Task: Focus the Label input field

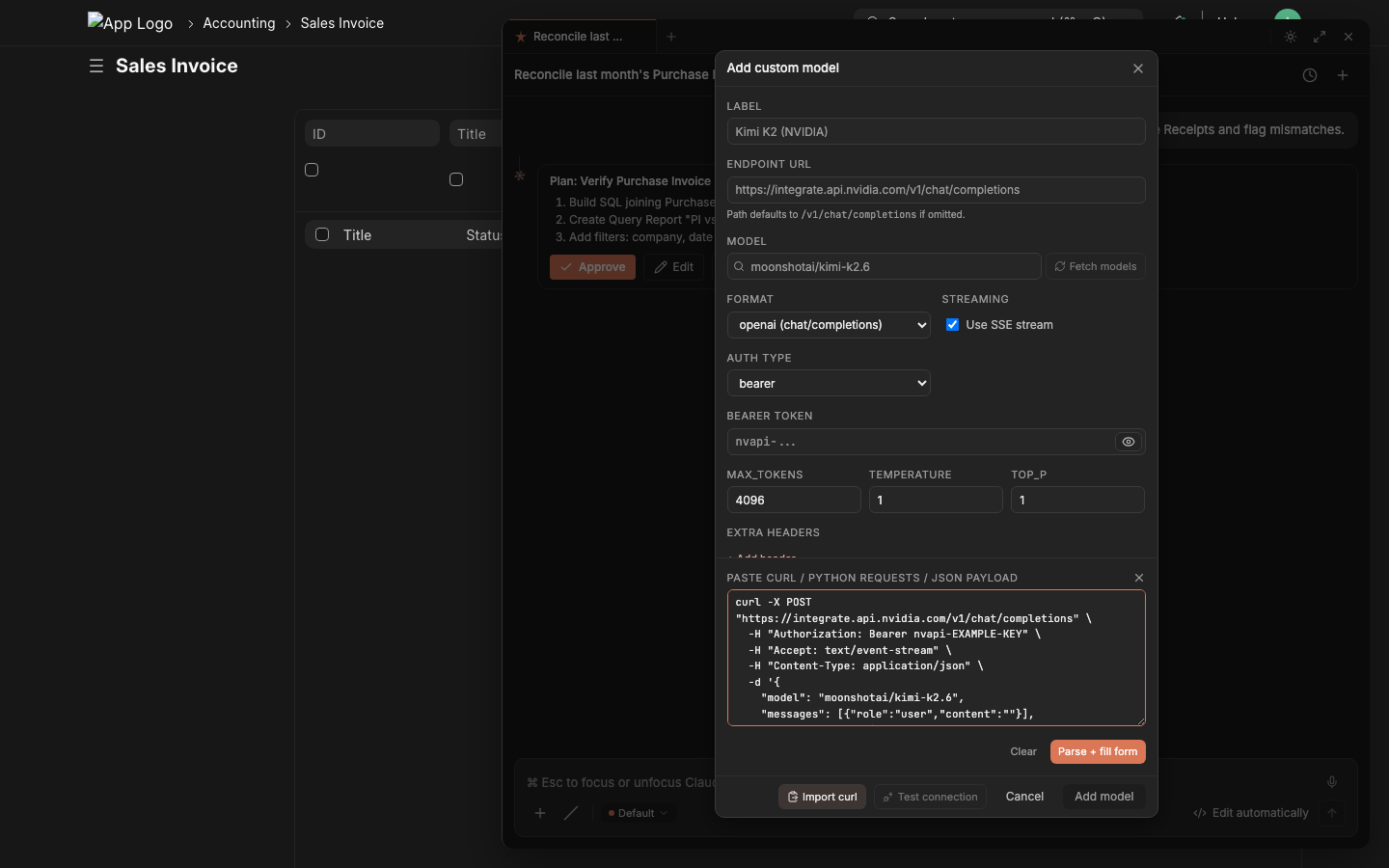Action: [936, 132]
